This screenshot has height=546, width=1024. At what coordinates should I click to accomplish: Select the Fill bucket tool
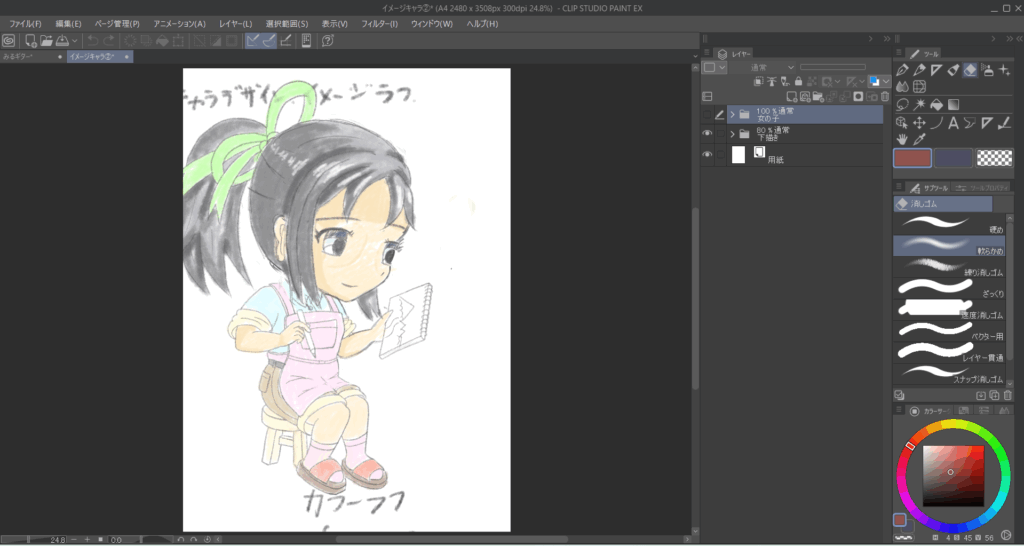click(x=936, y=104)
